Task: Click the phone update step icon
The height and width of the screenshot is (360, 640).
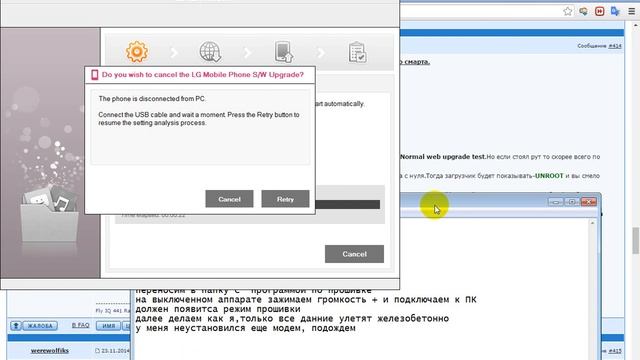Action: coord(284,52)
